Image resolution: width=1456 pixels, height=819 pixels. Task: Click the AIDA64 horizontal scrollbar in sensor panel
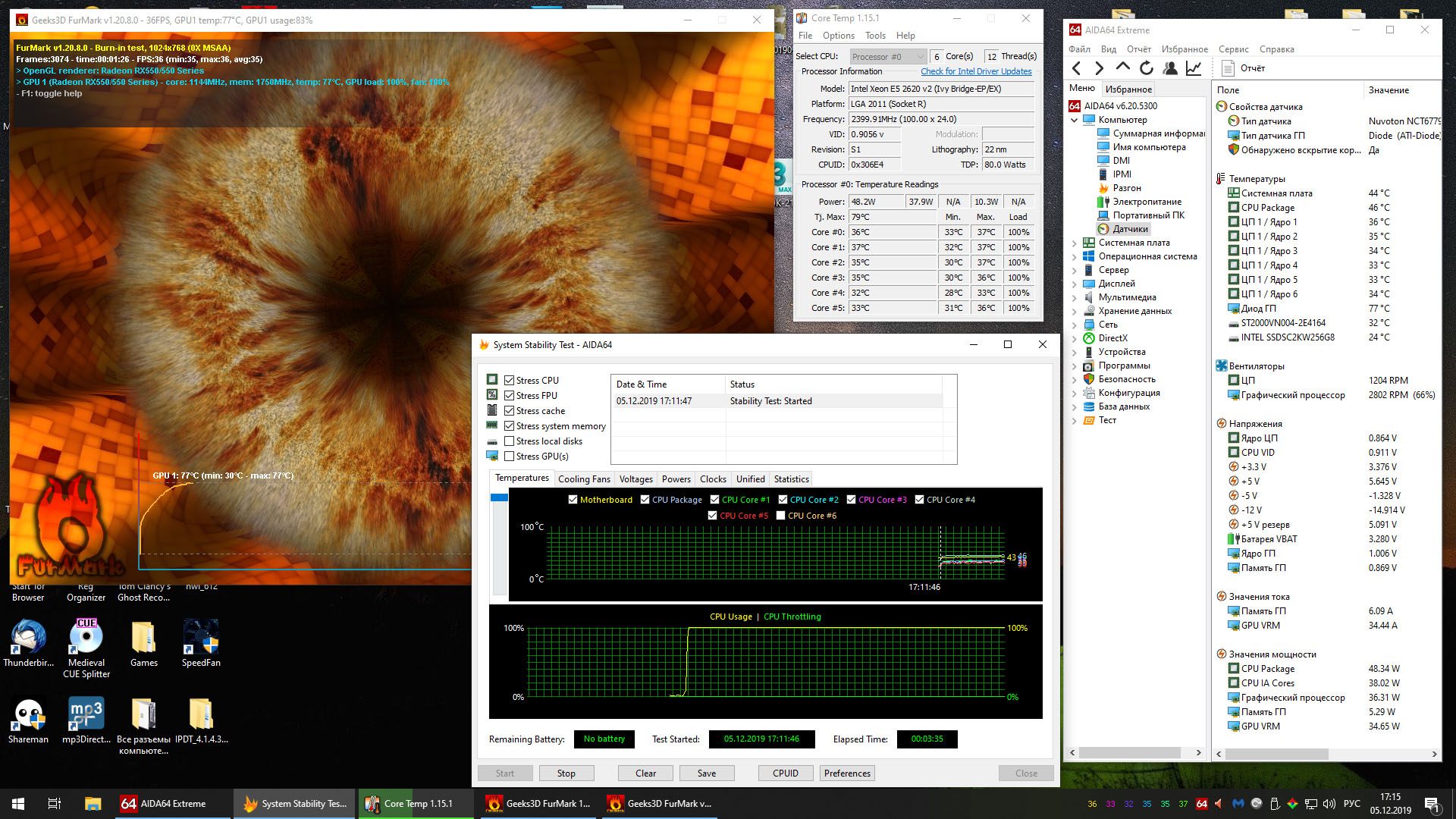pyautogui.click(x=1276, y=754)
